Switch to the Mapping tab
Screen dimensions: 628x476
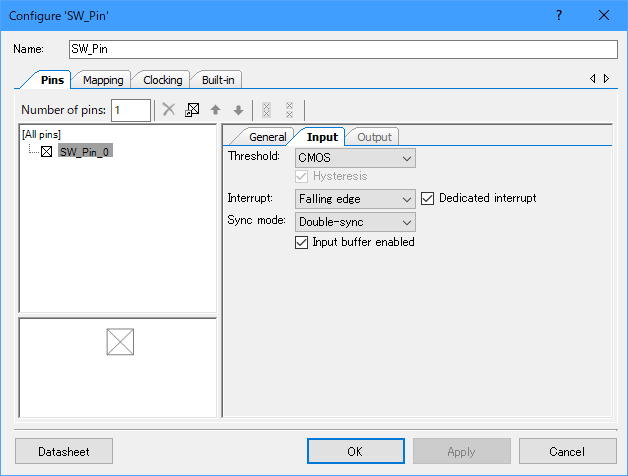(x=103, y=80)
